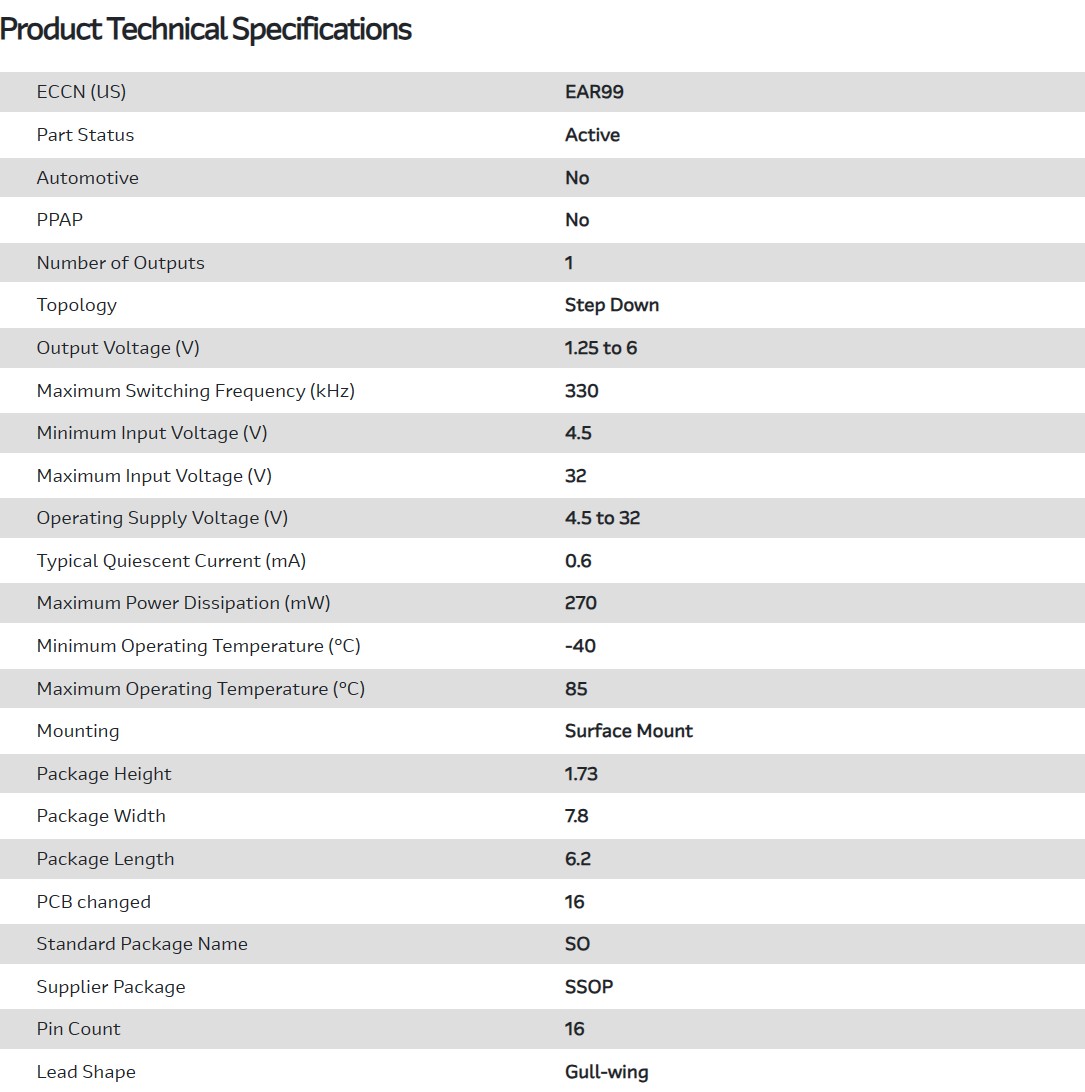Click the Product Technical Specifications heading
This screenshot has width=1085, height=1092.
206,29
